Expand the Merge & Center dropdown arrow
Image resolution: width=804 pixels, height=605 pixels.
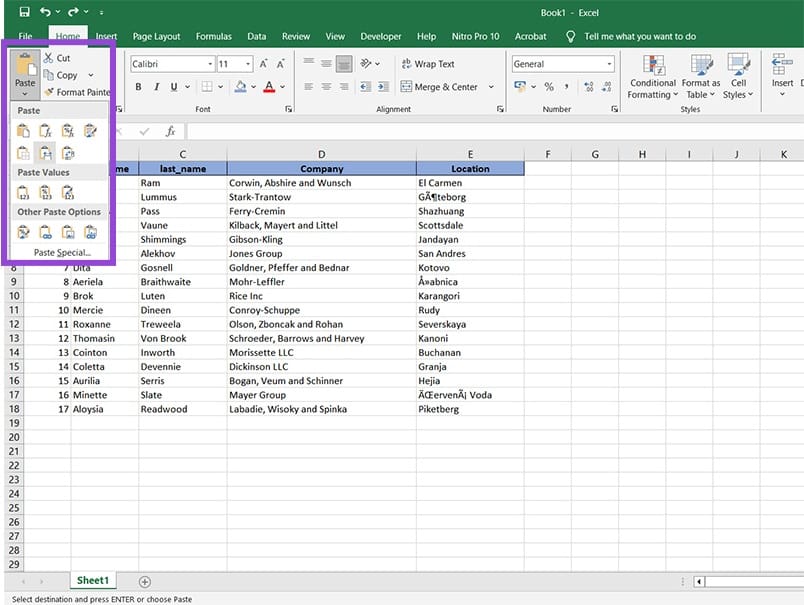tap(491, 87)
